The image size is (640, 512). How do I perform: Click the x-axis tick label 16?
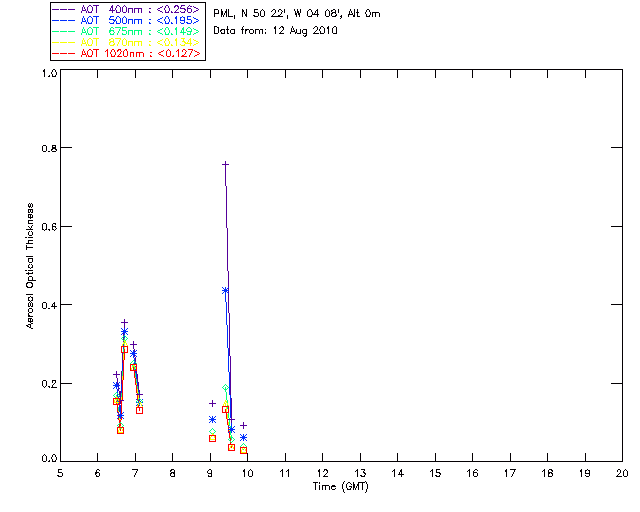tap(472, 473)
